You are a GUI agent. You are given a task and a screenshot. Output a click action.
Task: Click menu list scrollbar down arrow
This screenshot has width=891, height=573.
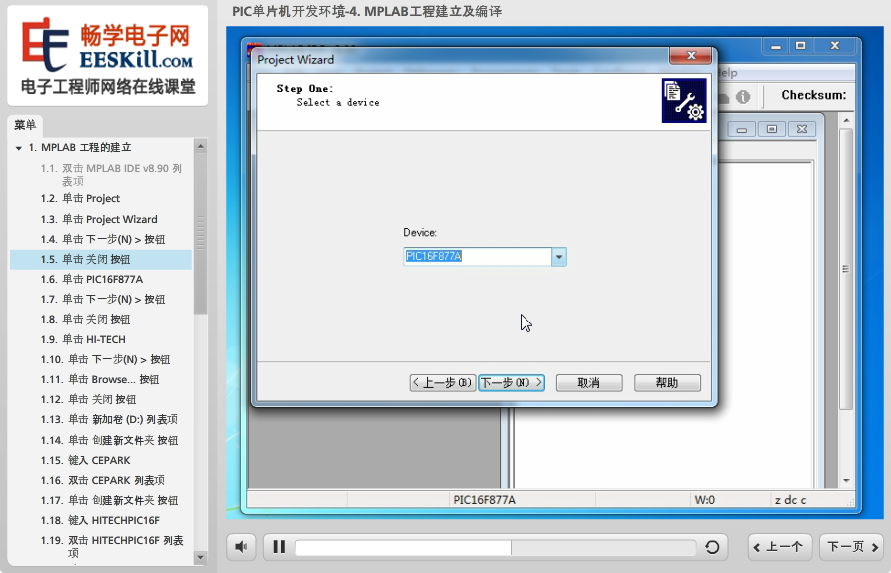(x=200, y=558)
